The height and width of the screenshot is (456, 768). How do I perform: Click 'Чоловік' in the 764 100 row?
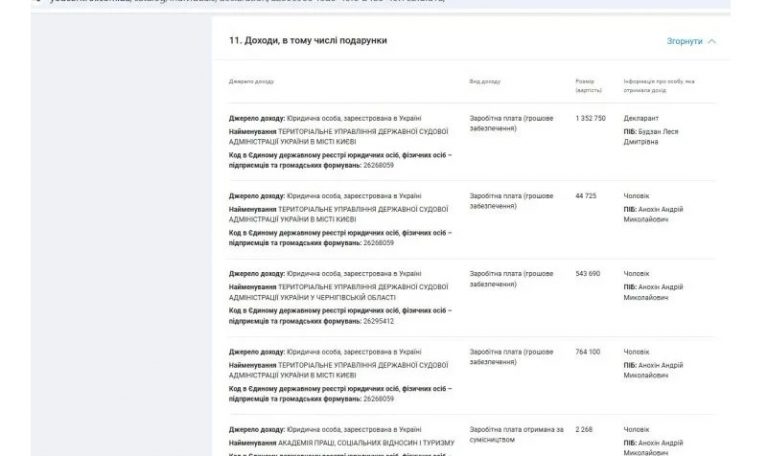tap(636, 352)
